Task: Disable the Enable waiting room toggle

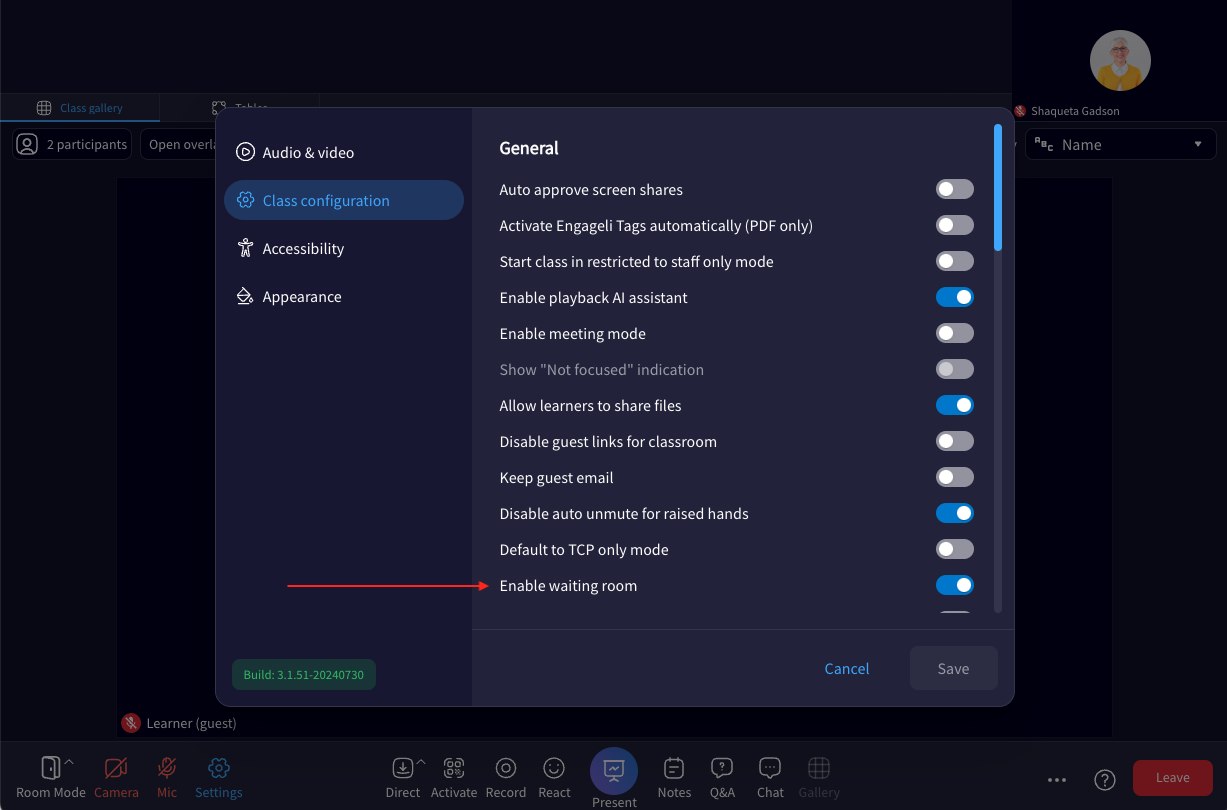Action: (955, 585)
